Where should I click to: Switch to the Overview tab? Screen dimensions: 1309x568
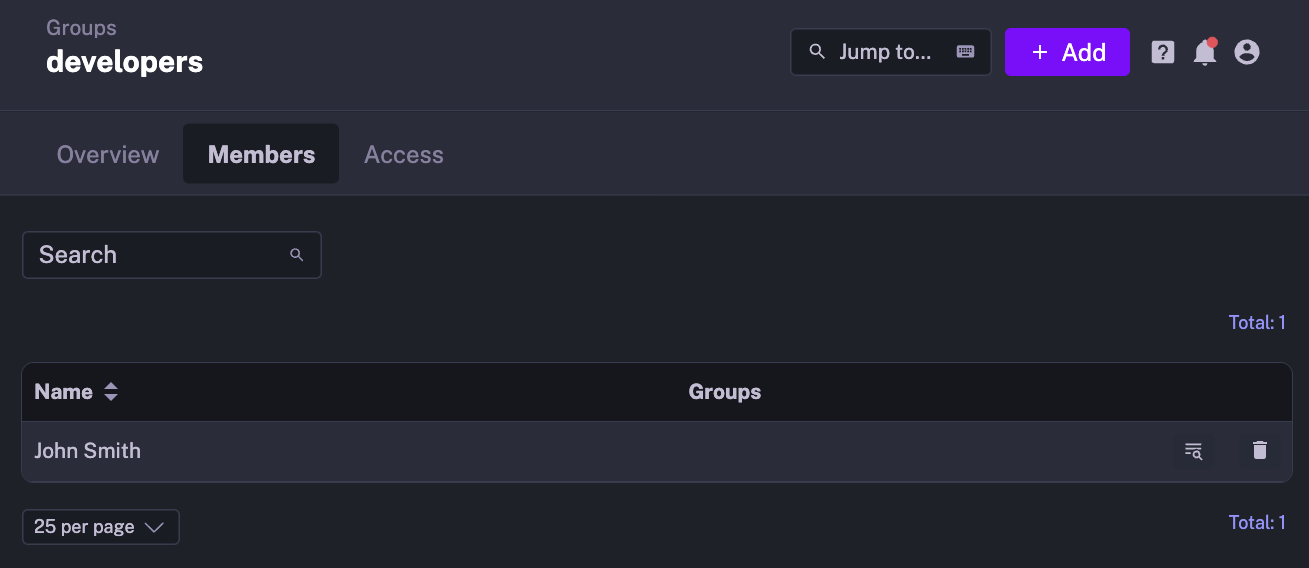[108, 155]
